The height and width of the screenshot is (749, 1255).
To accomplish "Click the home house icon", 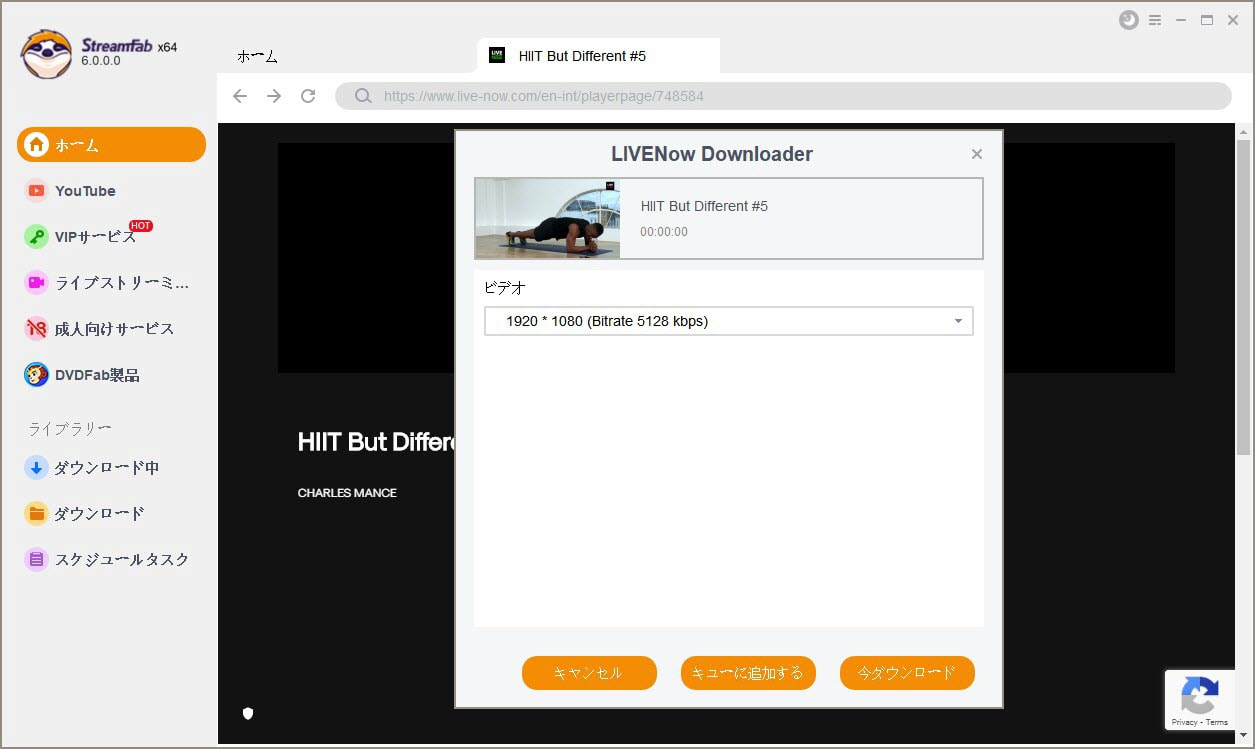I will tap(37, 145).
